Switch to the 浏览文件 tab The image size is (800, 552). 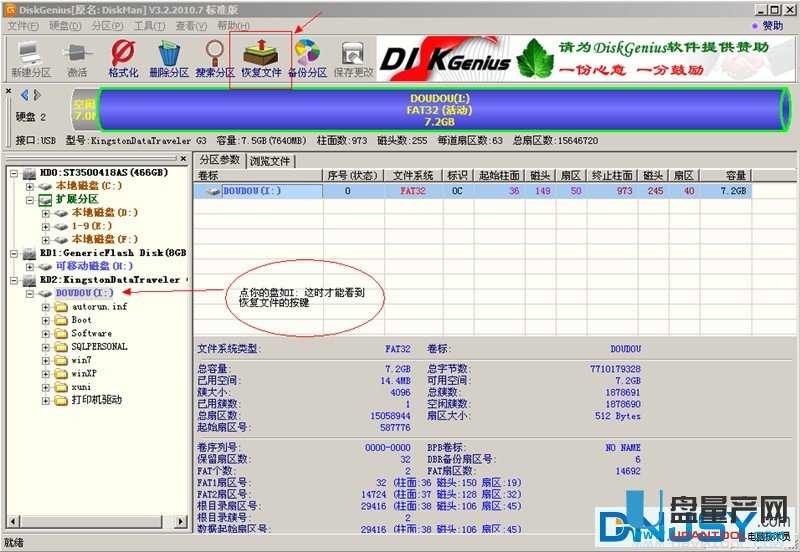click(x=270, y=160)
